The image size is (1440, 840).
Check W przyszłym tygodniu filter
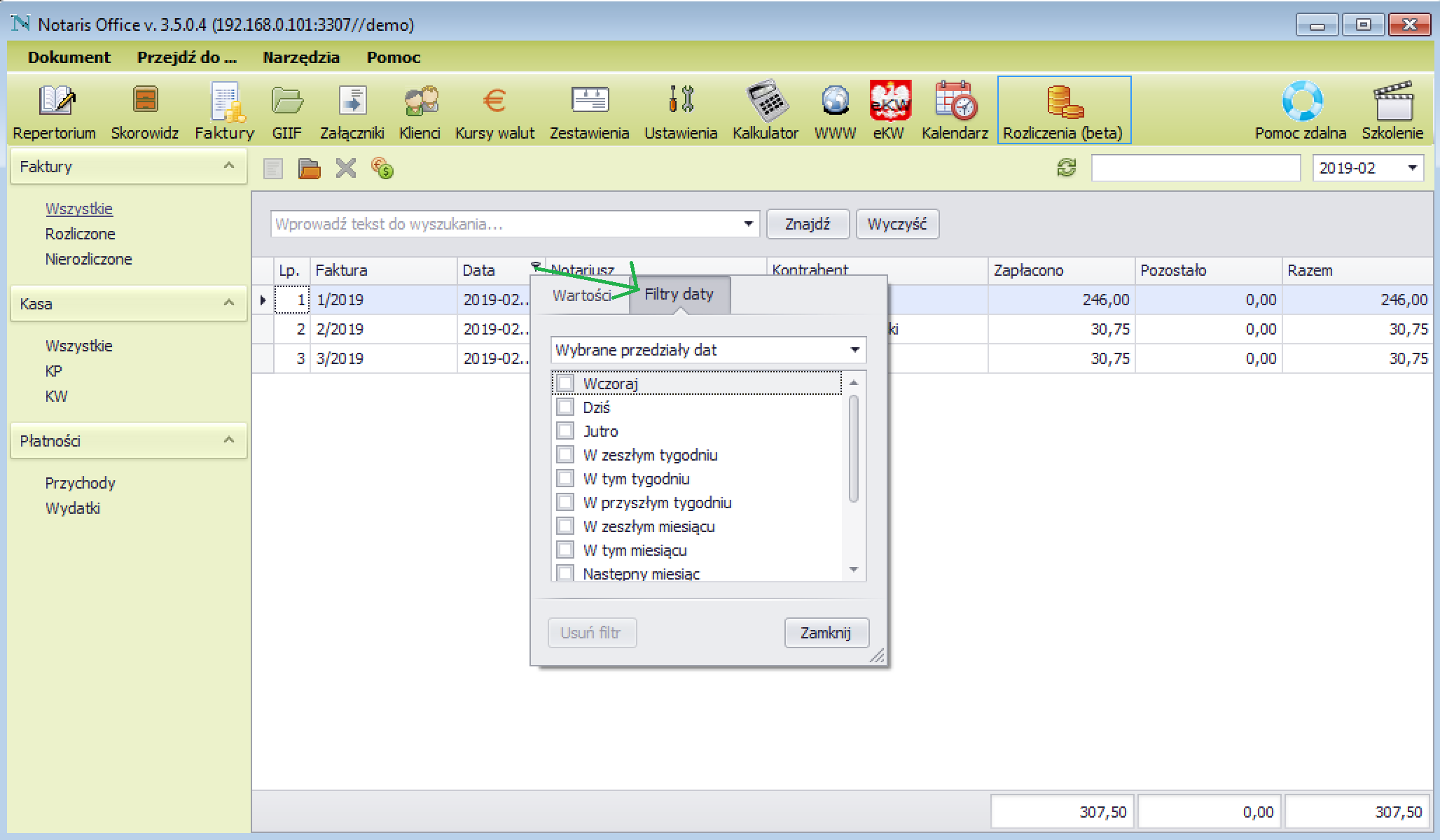click(565, 503)
